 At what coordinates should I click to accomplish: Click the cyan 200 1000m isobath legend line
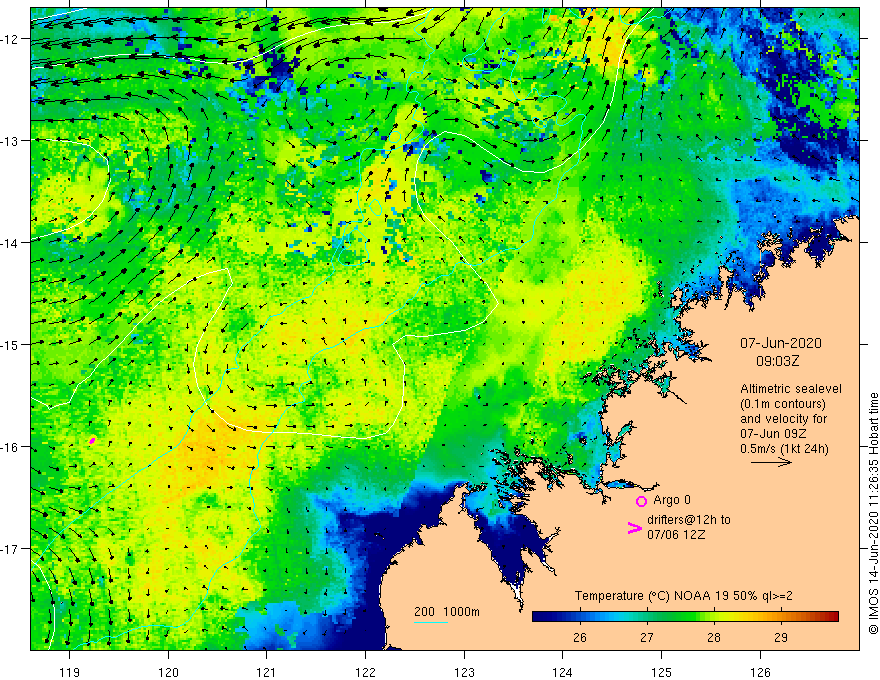pyautogui.click(x=430, y=622)
